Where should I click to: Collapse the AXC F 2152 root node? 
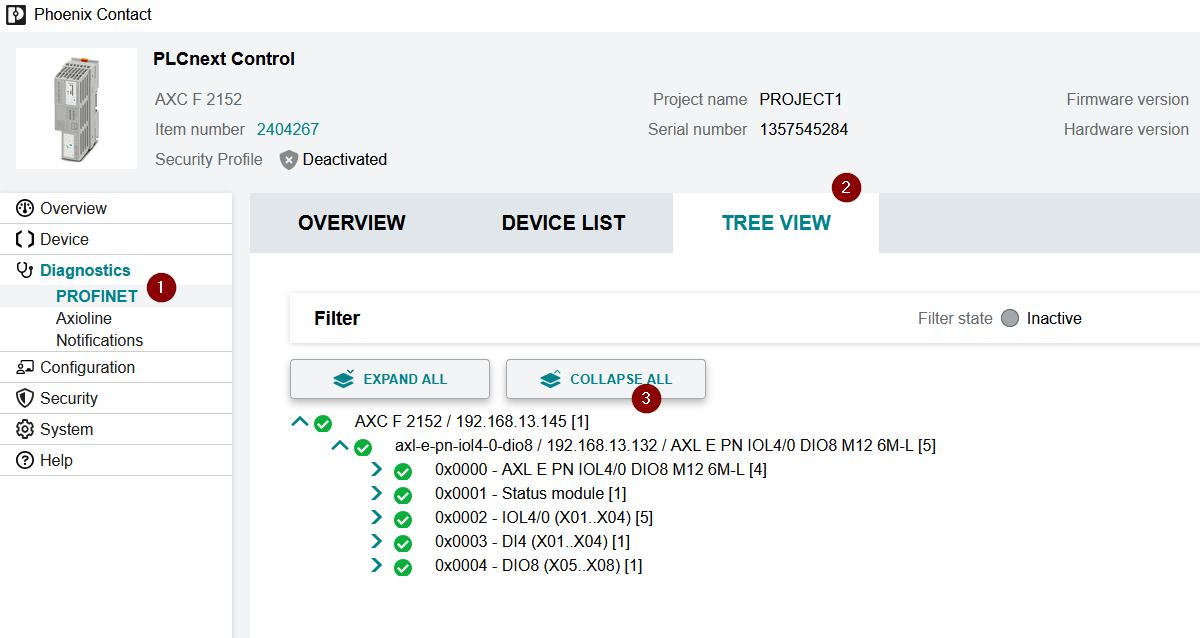(x=299, y=422)
